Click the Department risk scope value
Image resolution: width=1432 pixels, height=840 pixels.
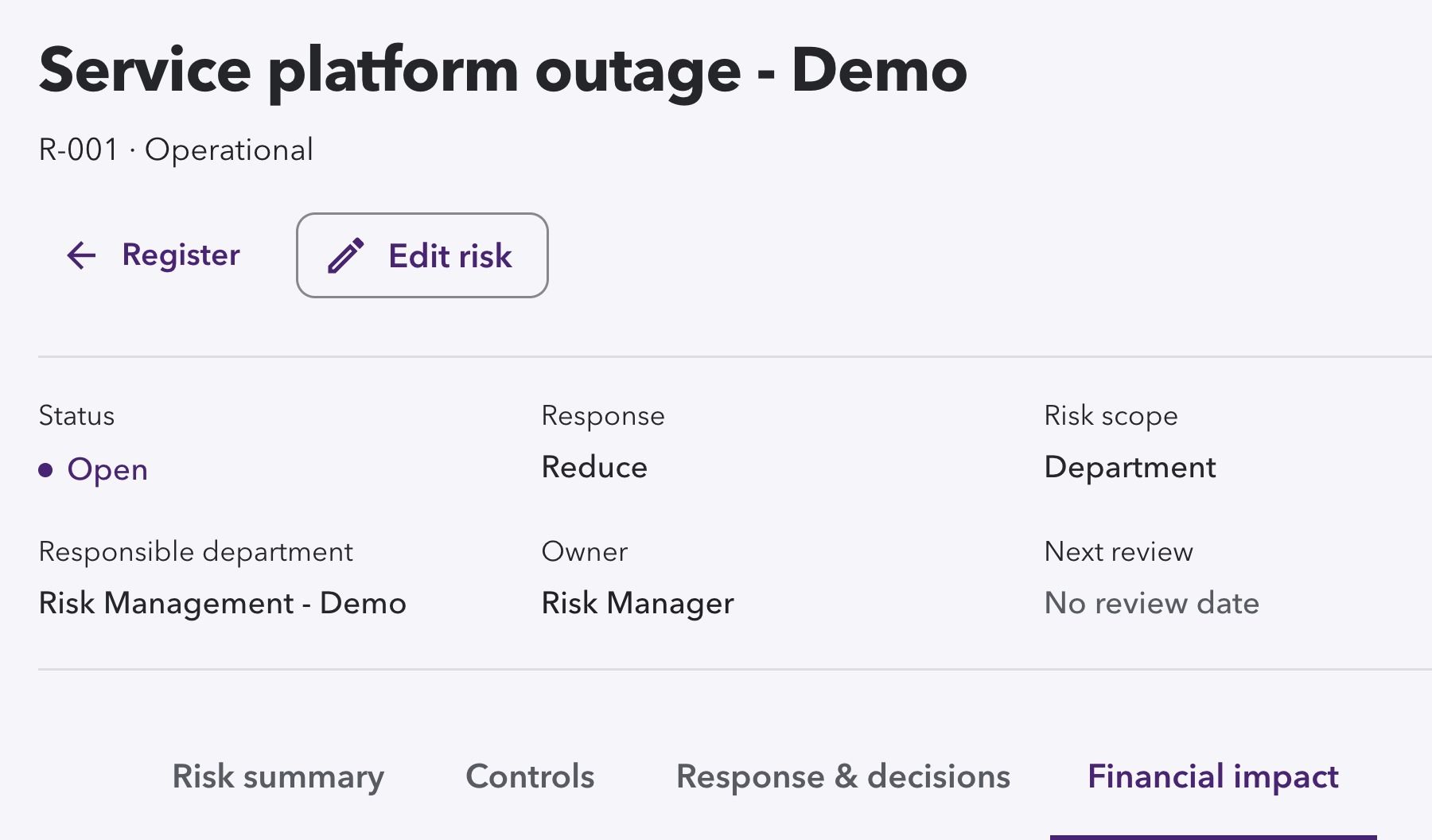click(x=1130, y=468)
